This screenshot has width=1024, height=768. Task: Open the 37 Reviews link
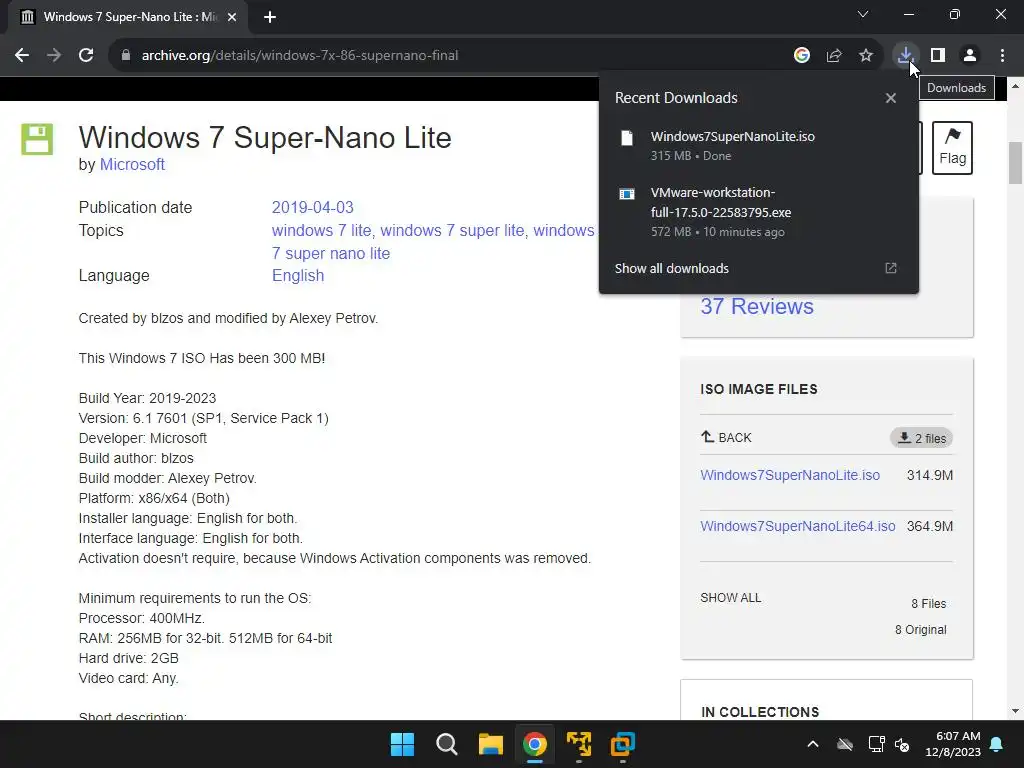click(x=757, y=306)
